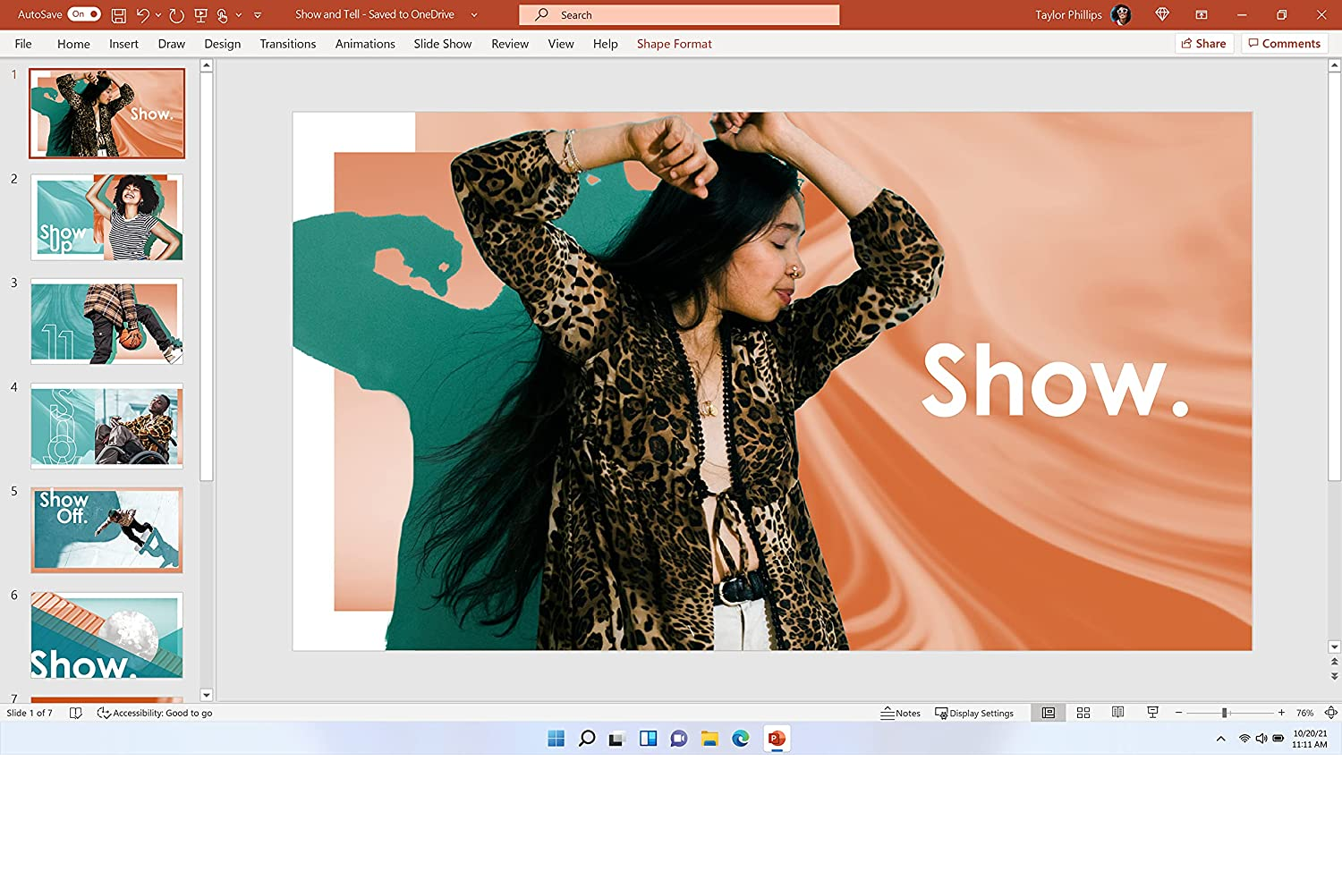Open the Transitions ribbon tab
1342x896 pixels.
click(287, 44)
